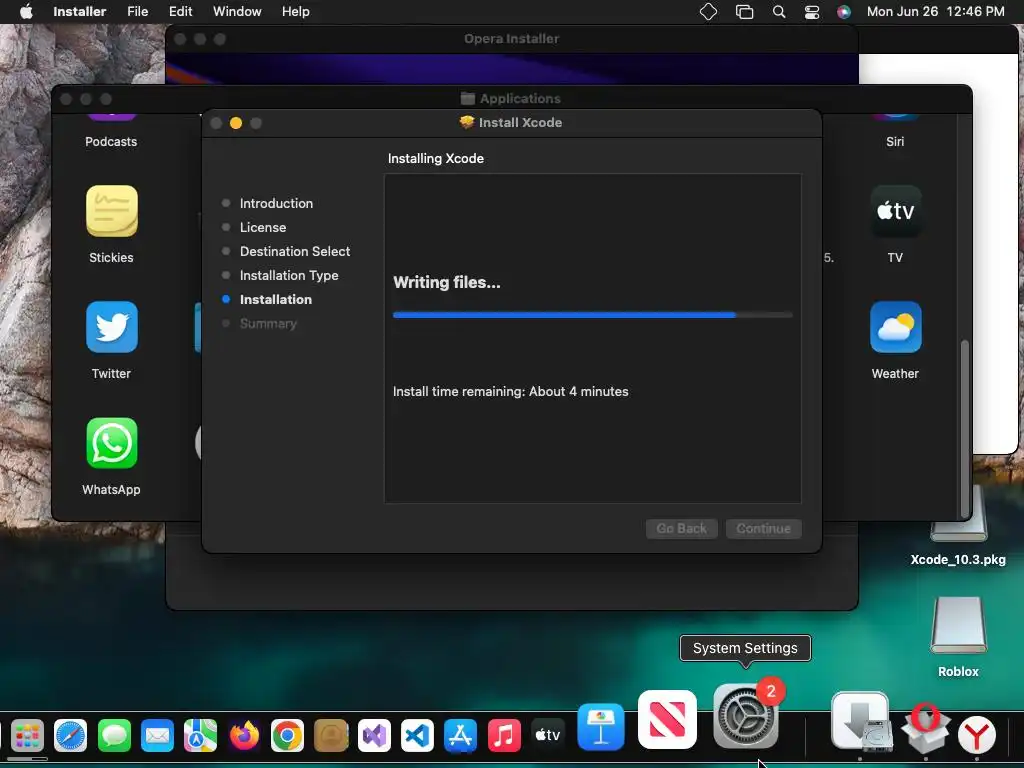The image size is (1024, 768).
Task: Click the 'Installing Xcode' heading
Action: click(x=436, y=159)
